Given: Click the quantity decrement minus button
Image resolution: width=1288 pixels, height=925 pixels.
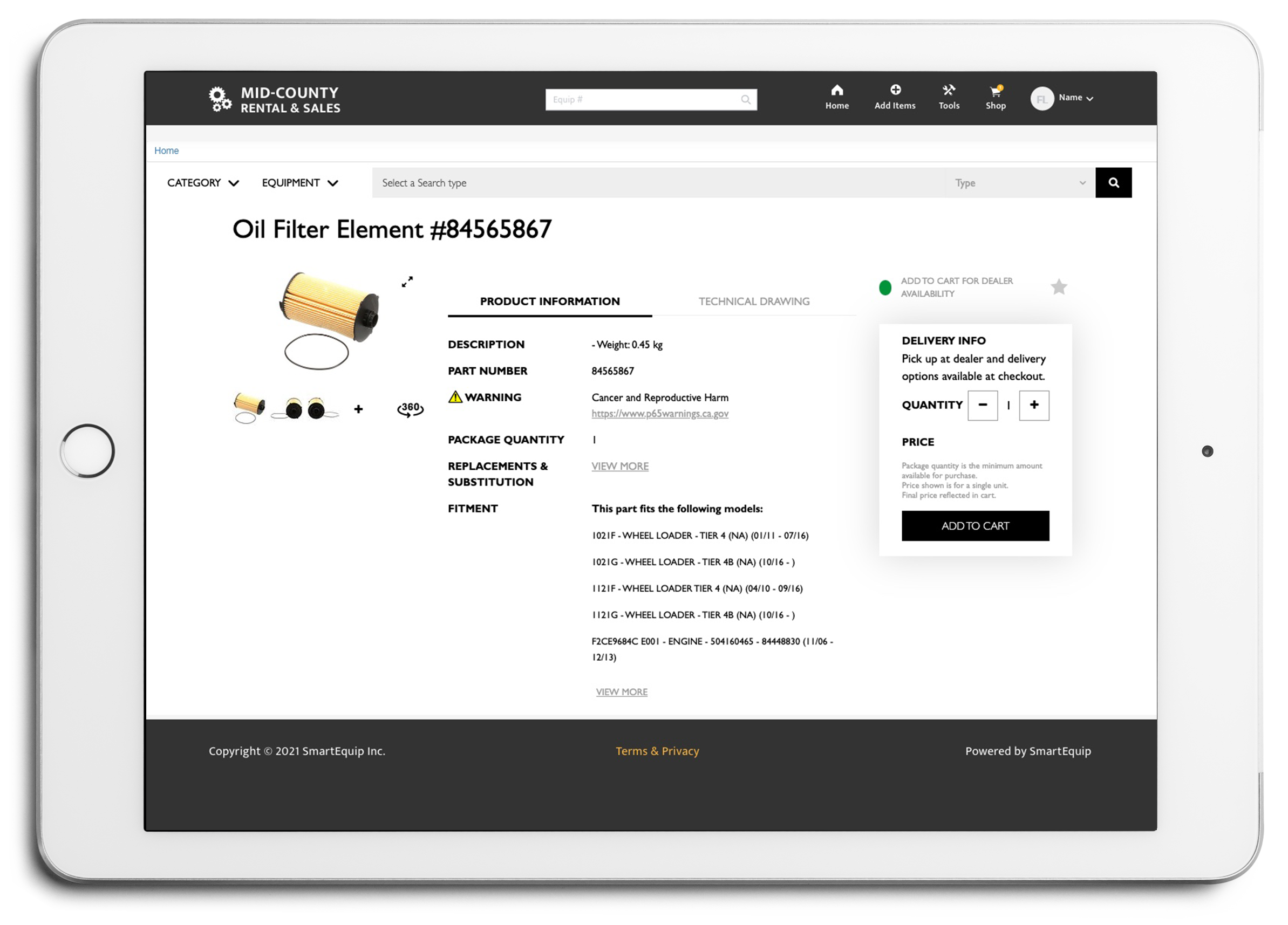Looking at the screenshot, I should (x=984, y=405).
